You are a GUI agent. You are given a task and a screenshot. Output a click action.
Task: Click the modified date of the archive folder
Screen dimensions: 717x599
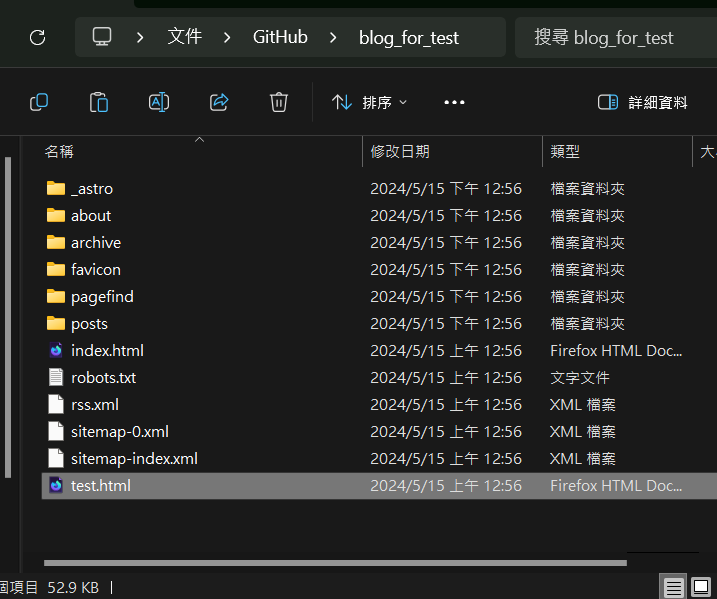(446, 242)
